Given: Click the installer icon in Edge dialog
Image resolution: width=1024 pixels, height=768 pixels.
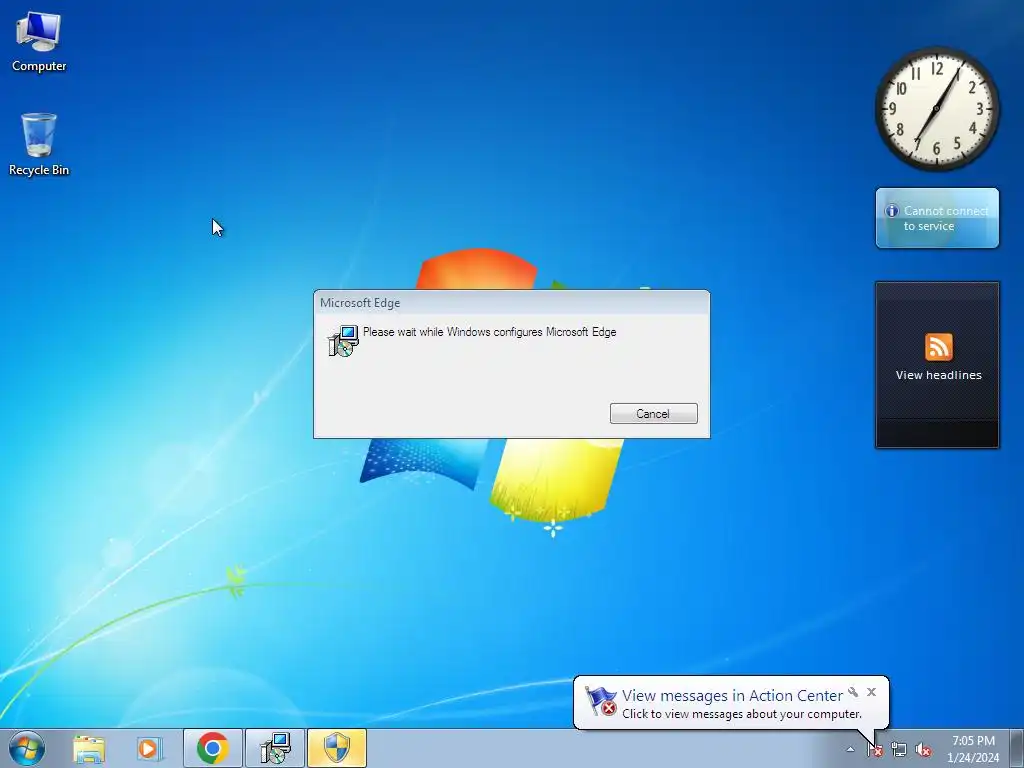Looking at the screenshot, I should pos(343,341).
